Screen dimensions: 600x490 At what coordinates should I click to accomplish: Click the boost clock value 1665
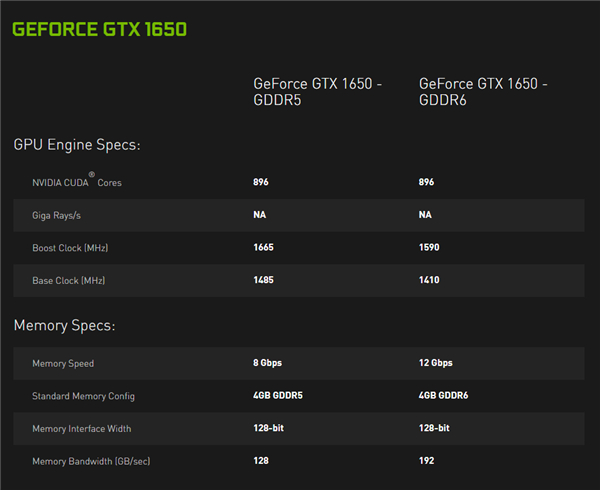click(263, 247)
